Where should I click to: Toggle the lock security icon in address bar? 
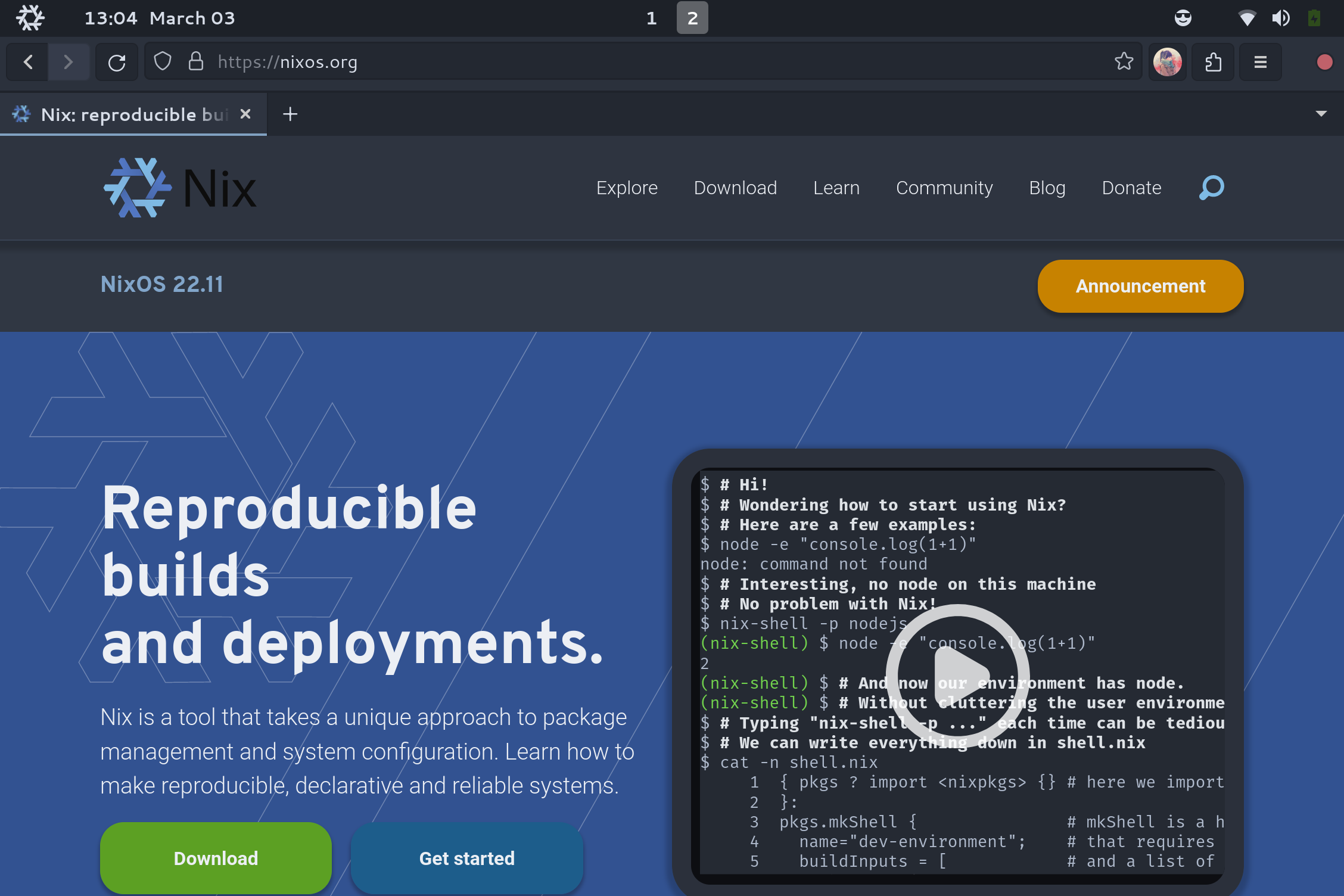pyautogui.click(x=197, y=62)
